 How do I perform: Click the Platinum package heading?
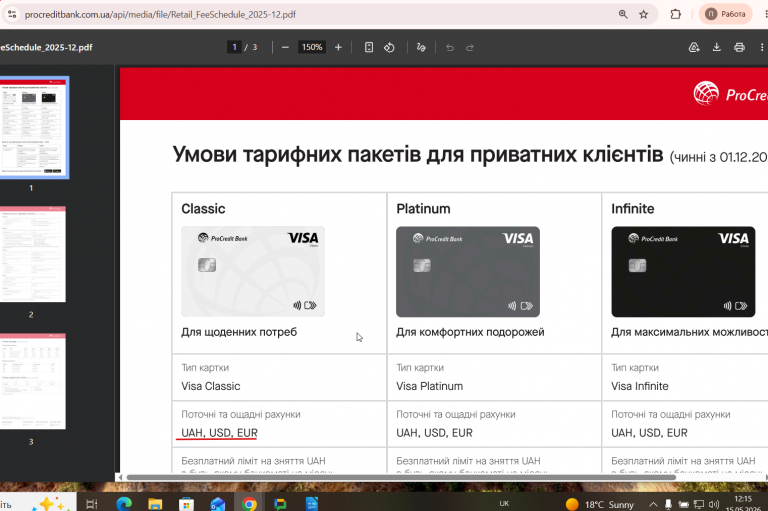click(423, 209)
